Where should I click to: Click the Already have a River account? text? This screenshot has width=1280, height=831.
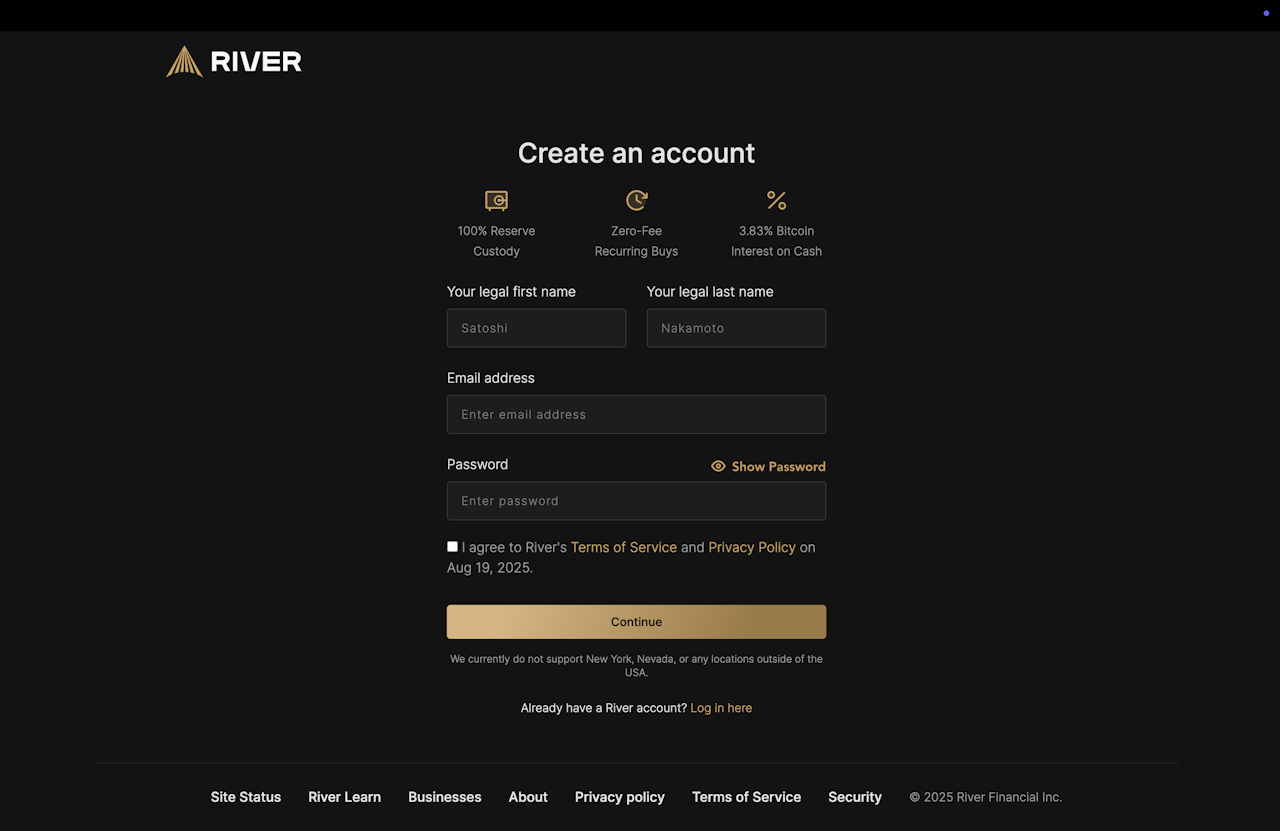click(x=604, y=708)
